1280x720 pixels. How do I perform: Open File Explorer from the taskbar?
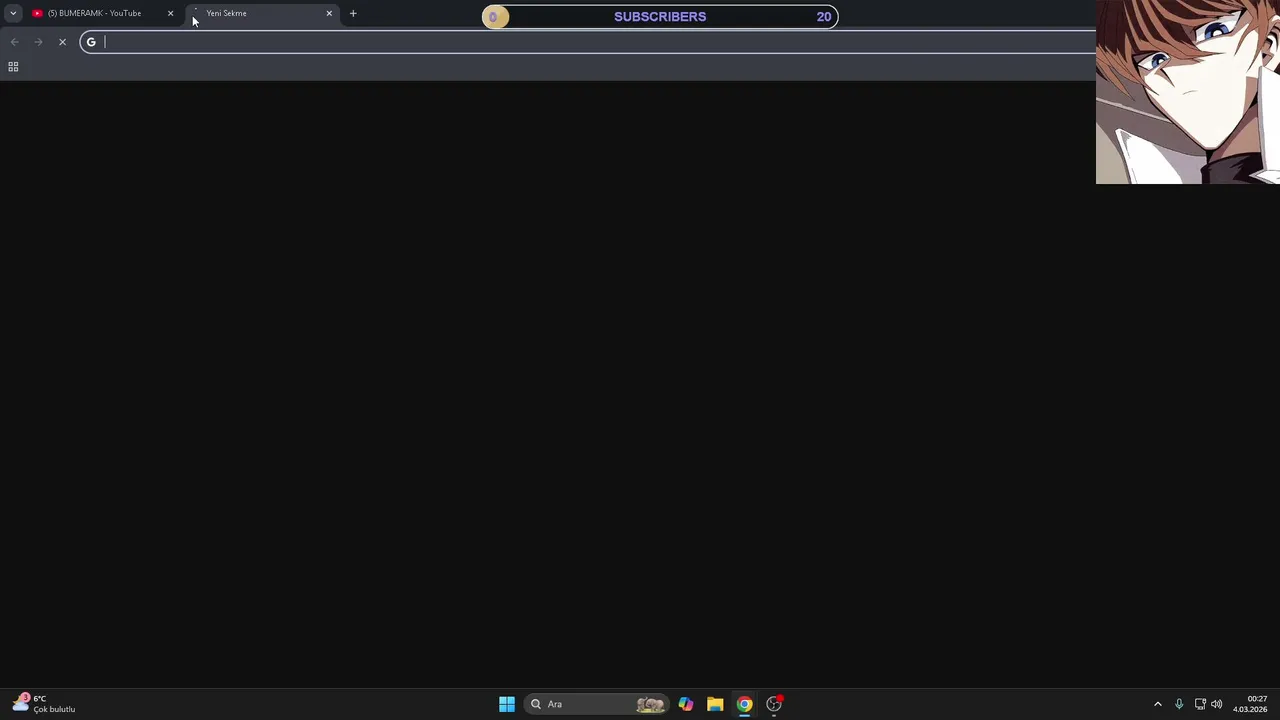coord(715,704)
